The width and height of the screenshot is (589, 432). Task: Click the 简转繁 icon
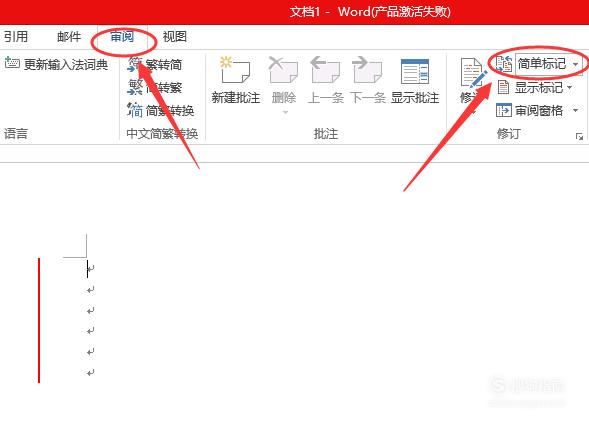click(x=135, y=87)
